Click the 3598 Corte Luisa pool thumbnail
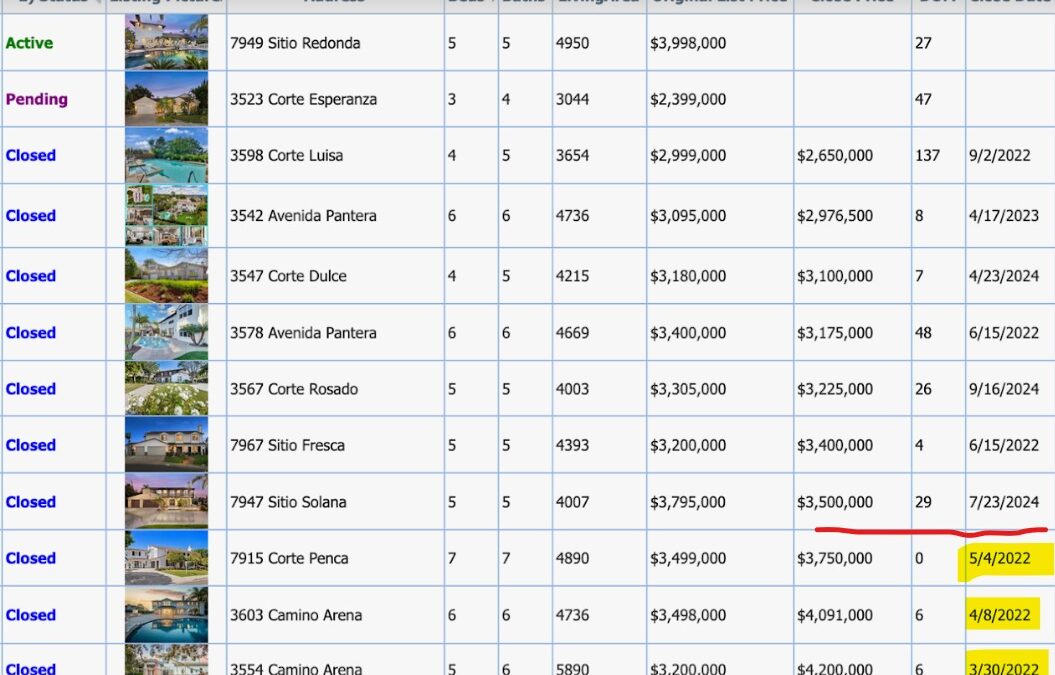 point(166,155)
